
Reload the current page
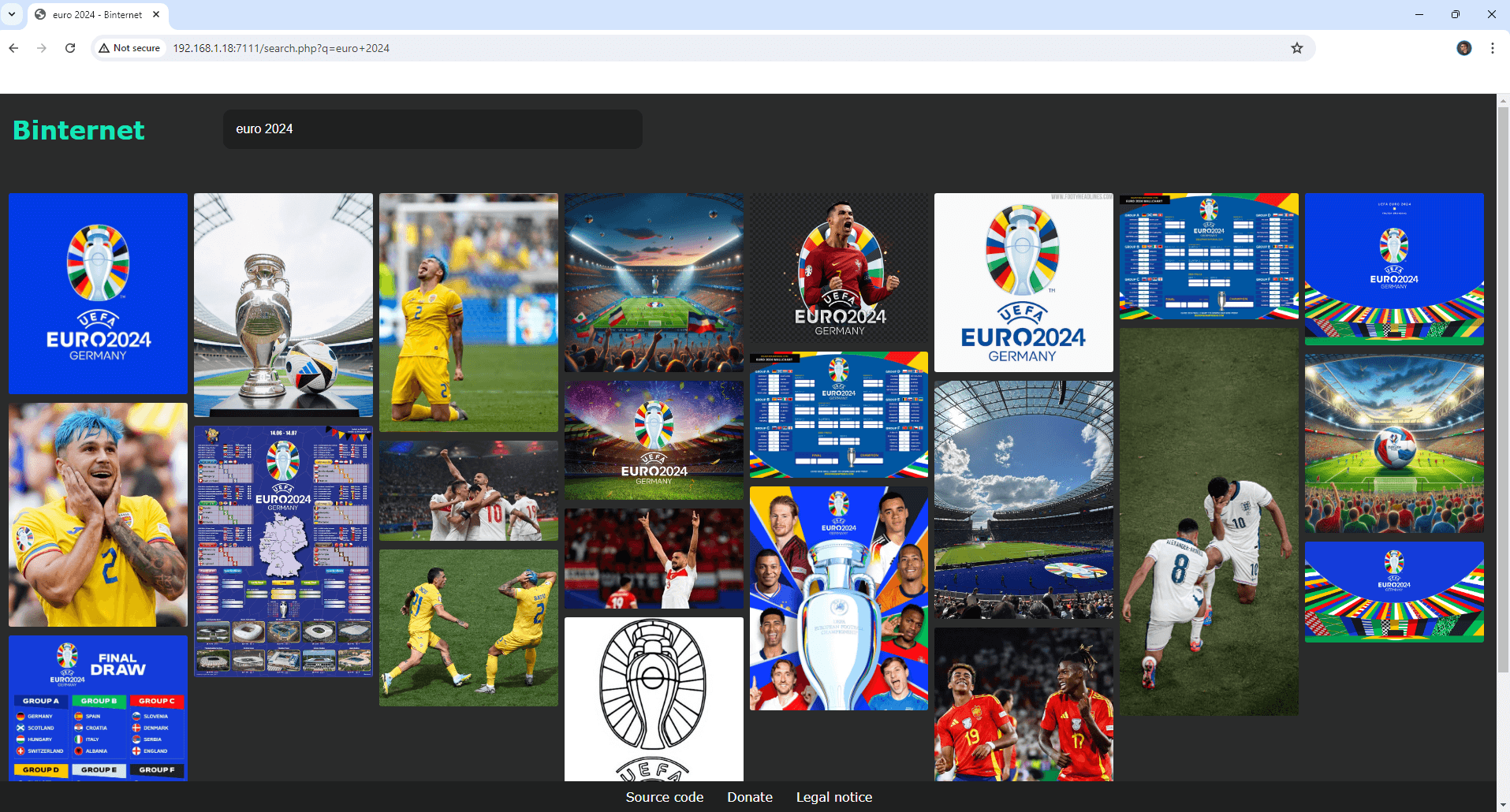70,48
